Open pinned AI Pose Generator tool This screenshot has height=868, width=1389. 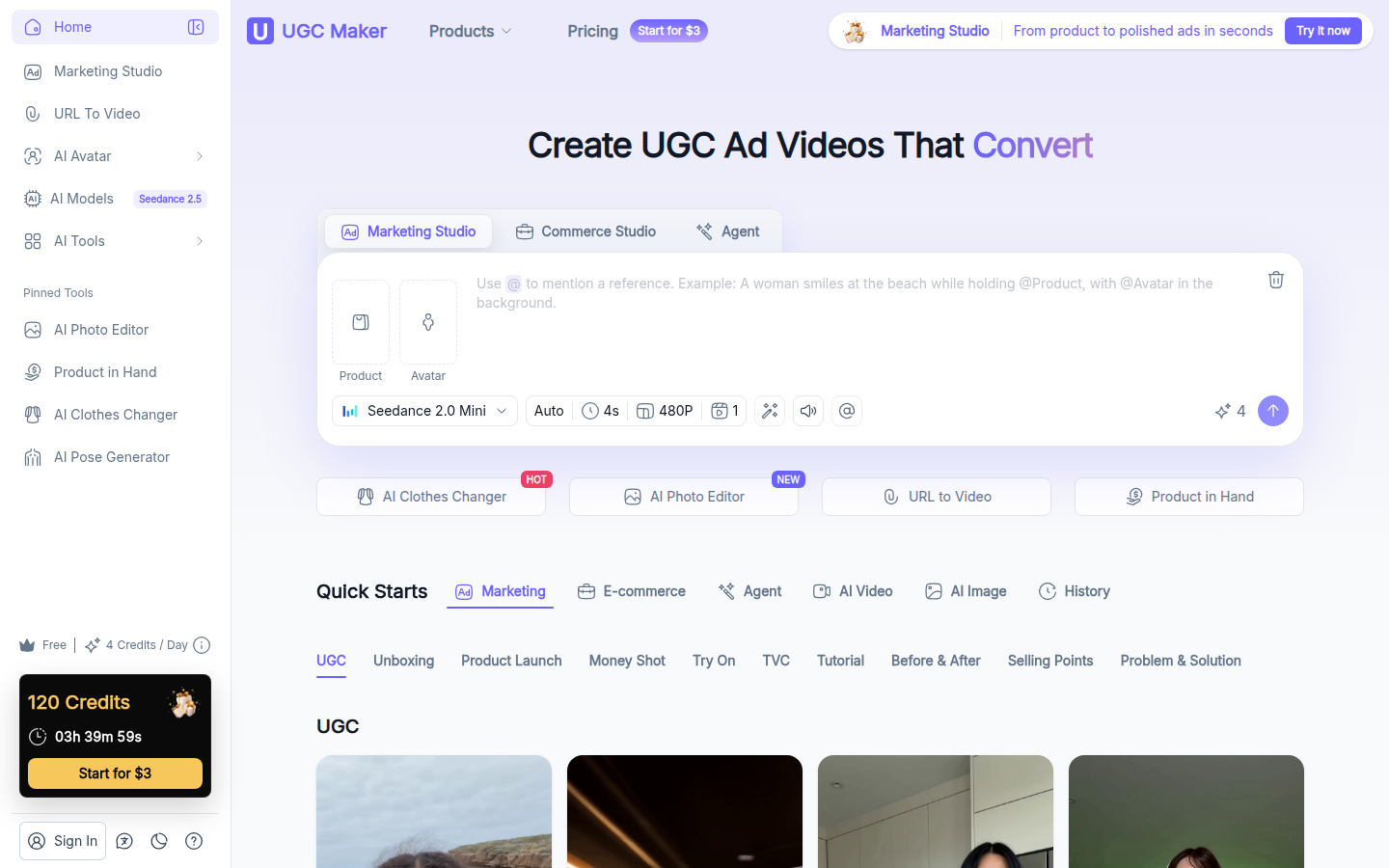click(115, 457)
